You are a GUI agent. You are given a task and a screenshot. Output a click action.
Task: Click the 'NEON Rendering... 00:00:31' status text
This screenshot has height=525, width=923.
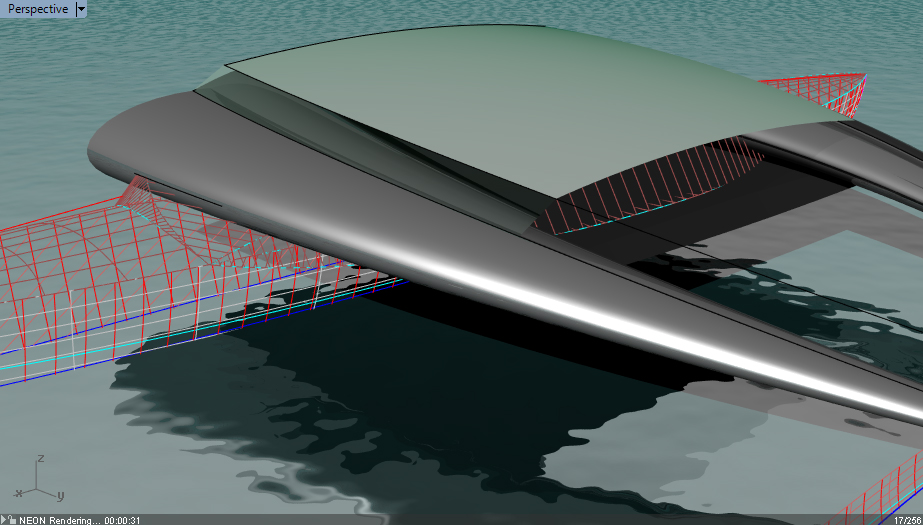pos(79,520)
